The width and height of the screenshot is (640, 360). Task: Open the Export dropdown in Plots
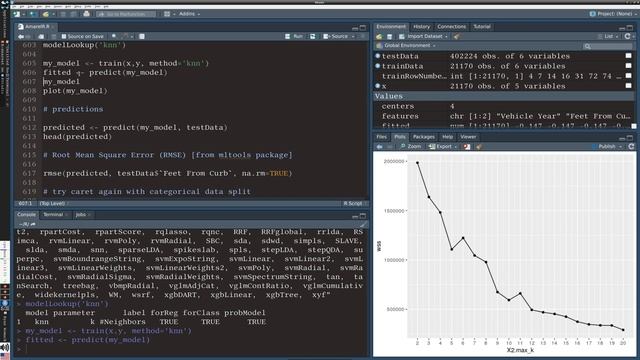pyautogui.click(x=443, y=147)
